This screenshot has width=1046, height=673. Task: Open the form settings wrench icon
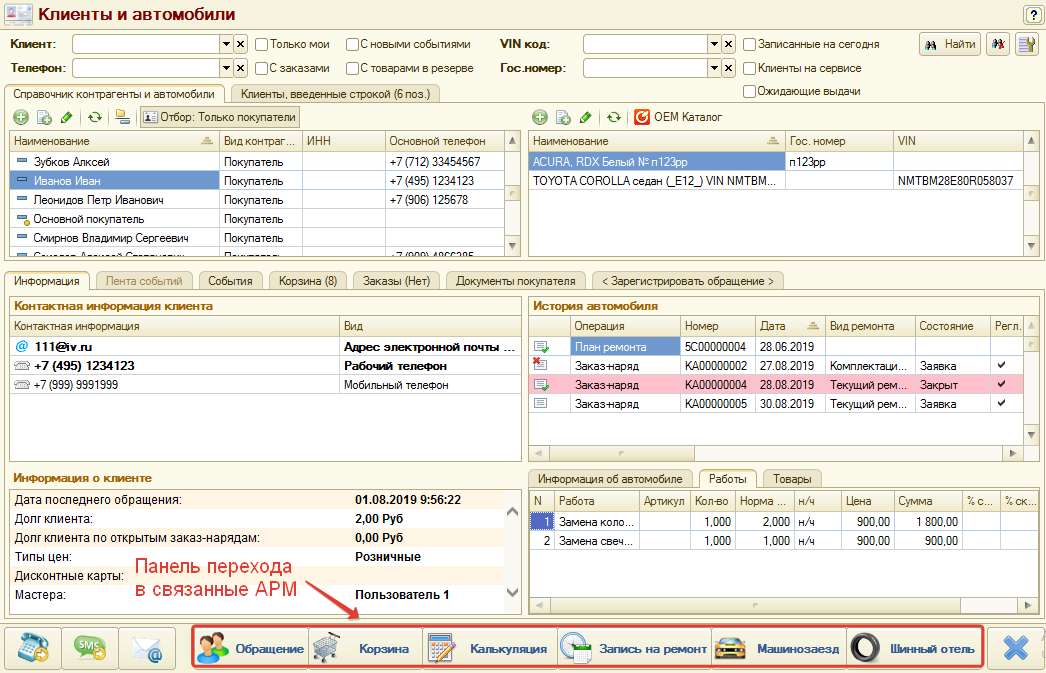[x=1027, y=44]
